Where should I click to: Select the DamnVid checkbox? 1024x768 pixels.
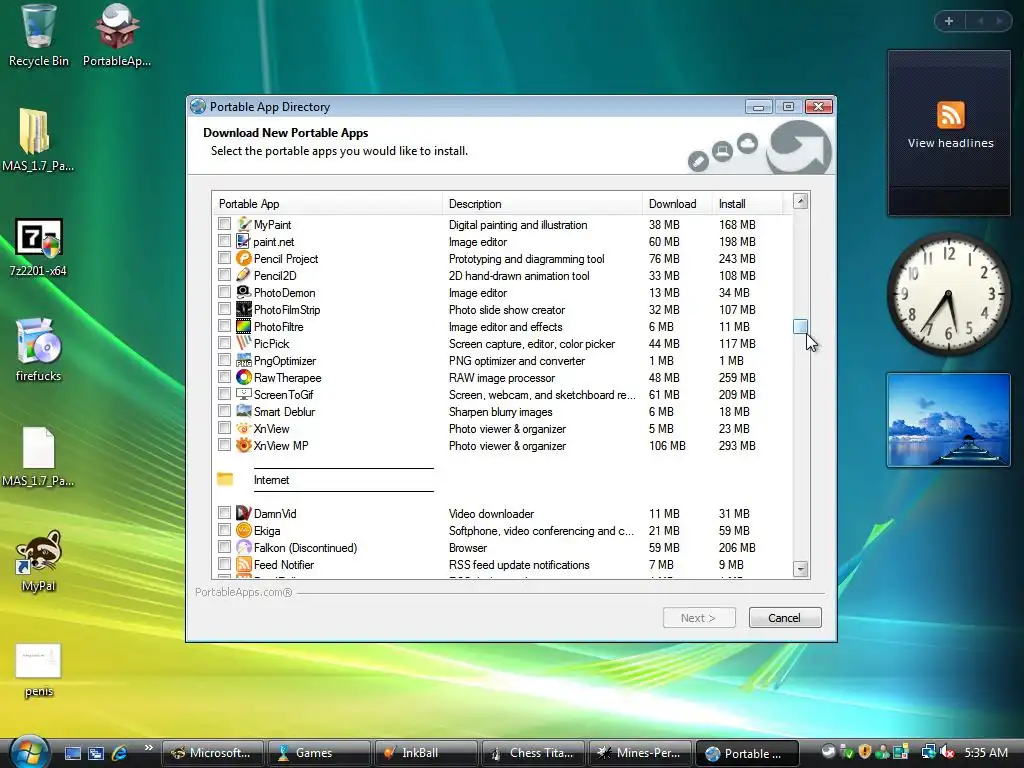pos(225,513)
